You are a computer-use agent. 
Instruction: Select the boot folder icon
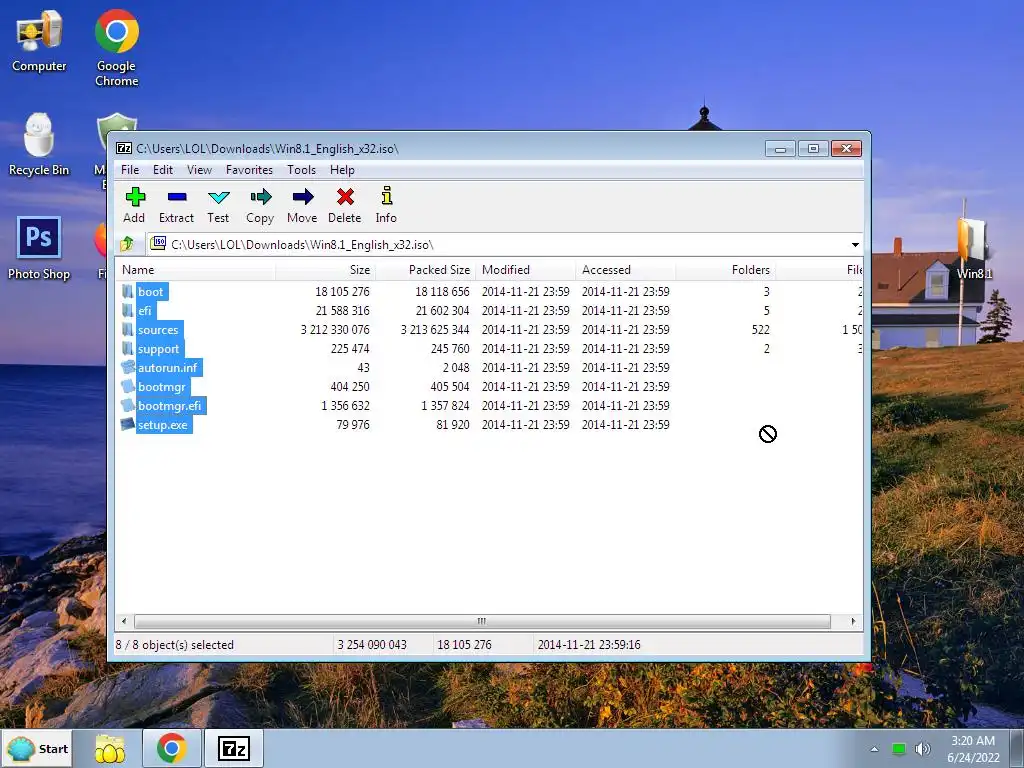pyautogui.click(x=128, y=291)
